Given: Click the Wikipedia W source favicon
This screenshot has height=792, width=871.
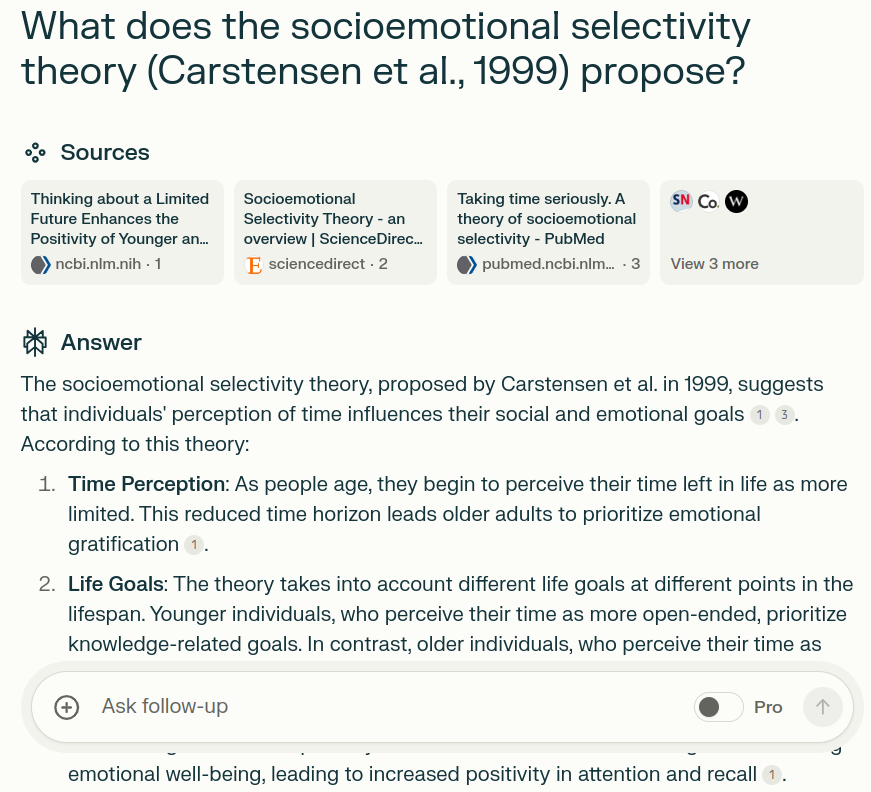Looking at the screenshot, I should coord(736,201).
